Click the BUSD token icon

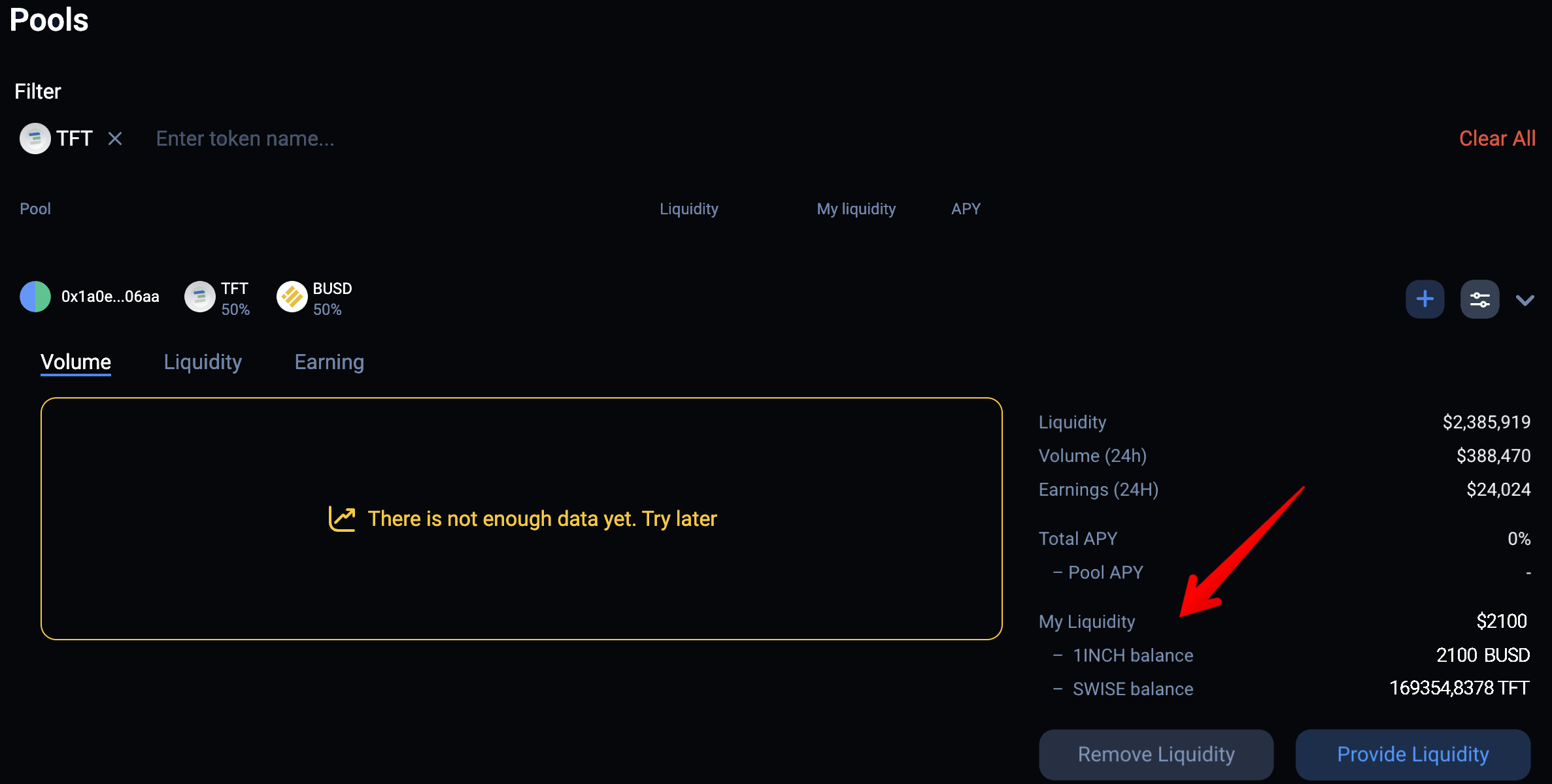[292, 297]
